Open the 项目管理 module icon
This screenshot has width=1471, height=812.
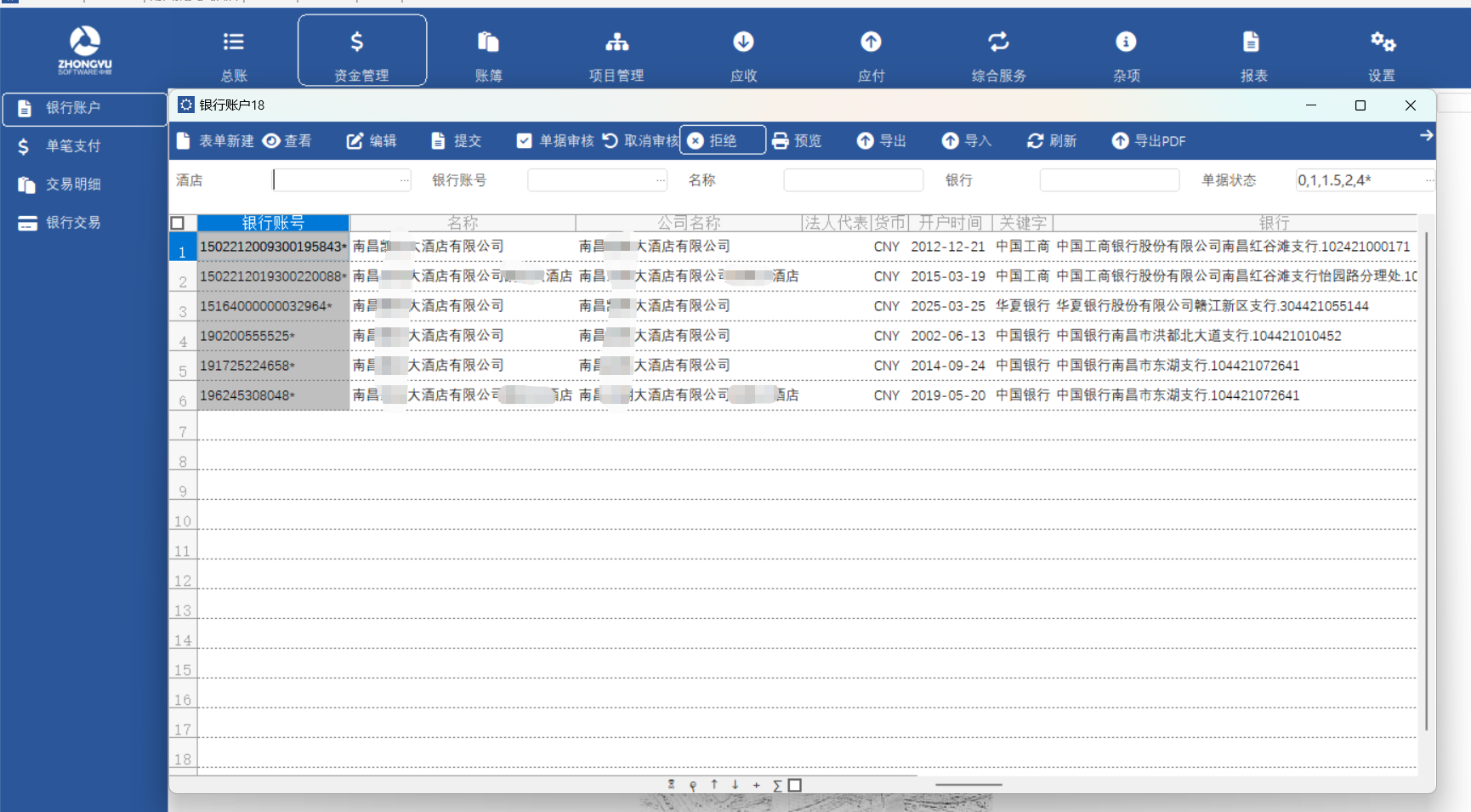coord(616,43)
